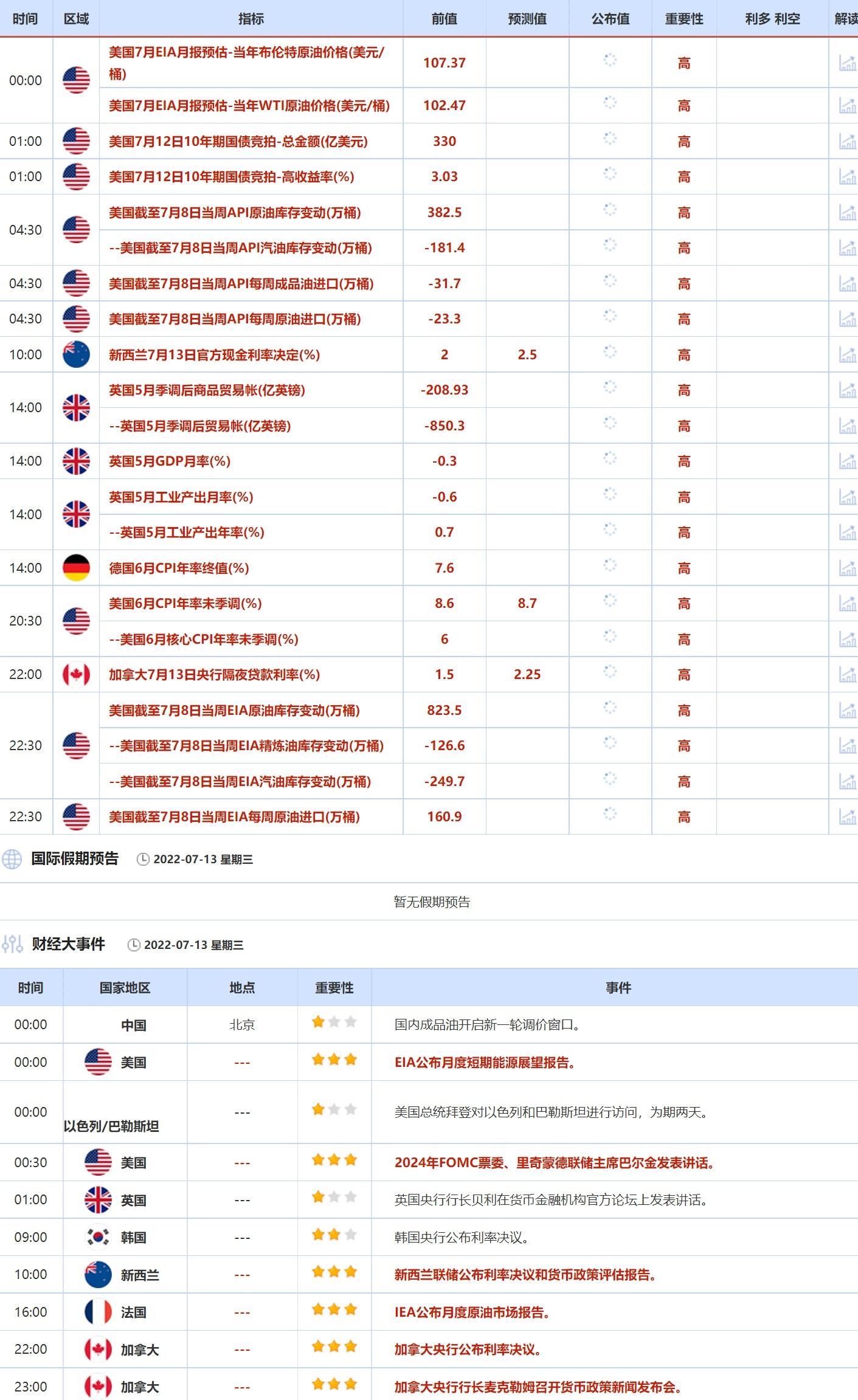Click the sliders icon beside 财经大事件
The height and width of the screenshot is (1400, 858).
click(12, 944)
